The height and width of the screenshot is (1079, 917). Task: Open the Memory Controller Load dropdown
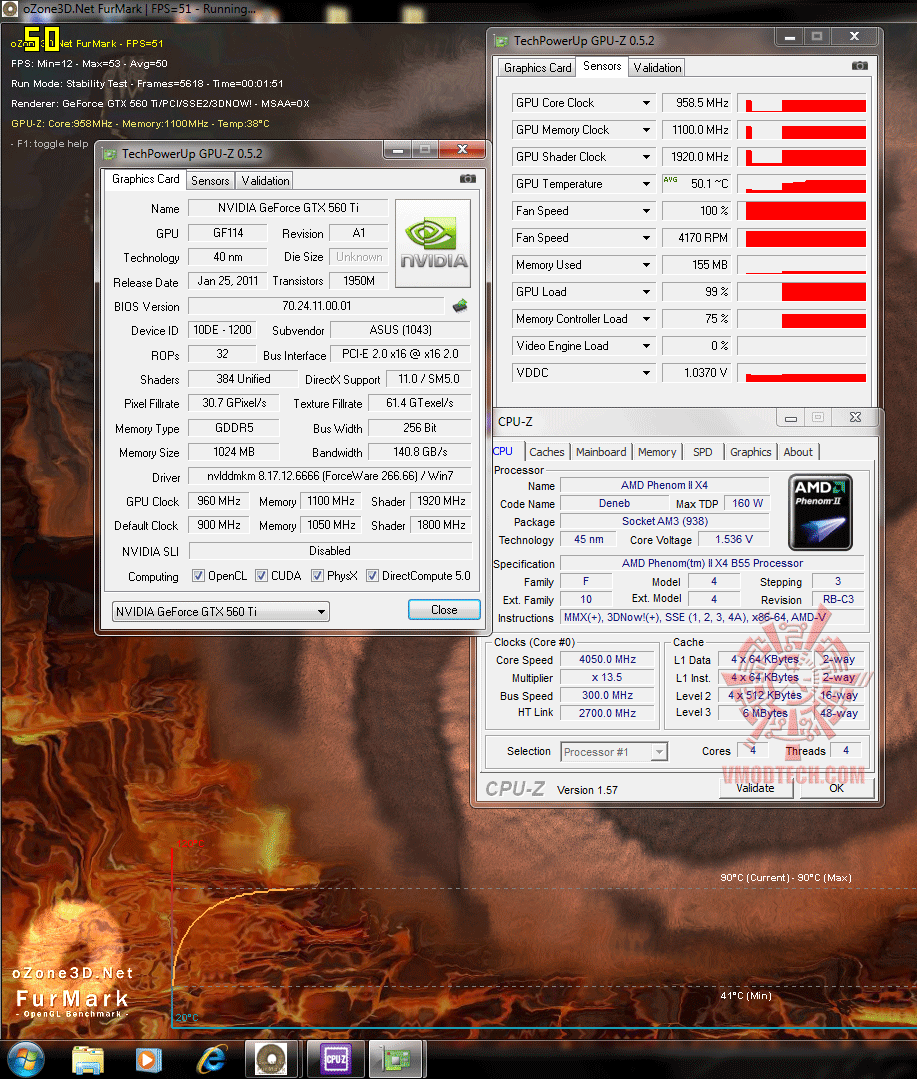pos(646,319)
